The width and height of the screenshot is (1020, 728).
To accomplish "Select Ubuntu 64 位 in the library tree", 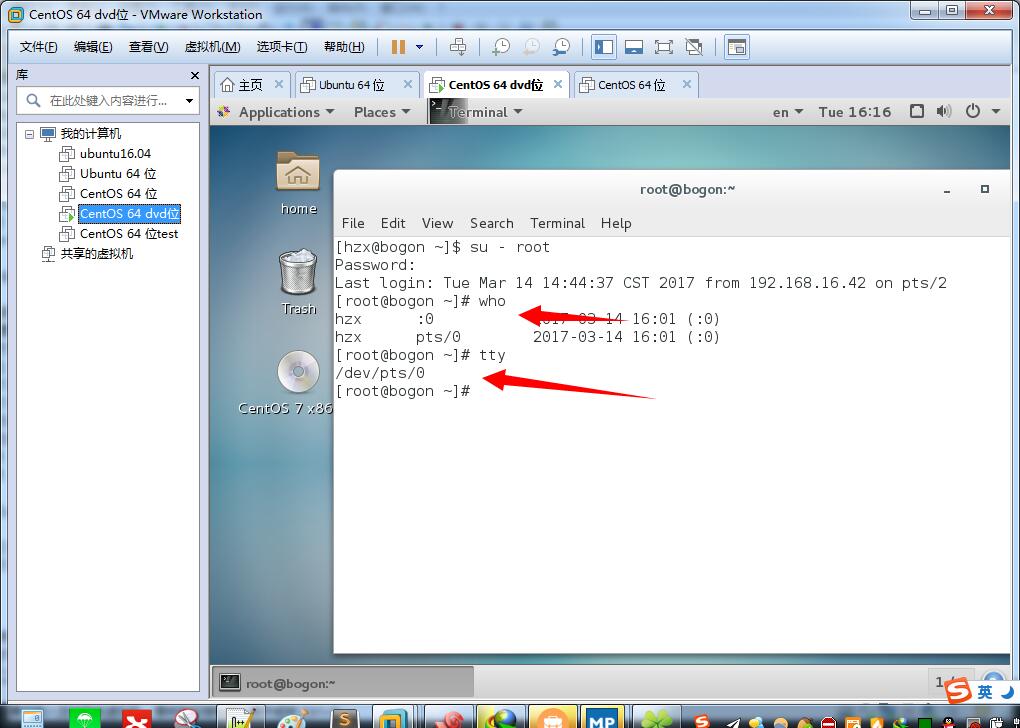I will [118, 174].
